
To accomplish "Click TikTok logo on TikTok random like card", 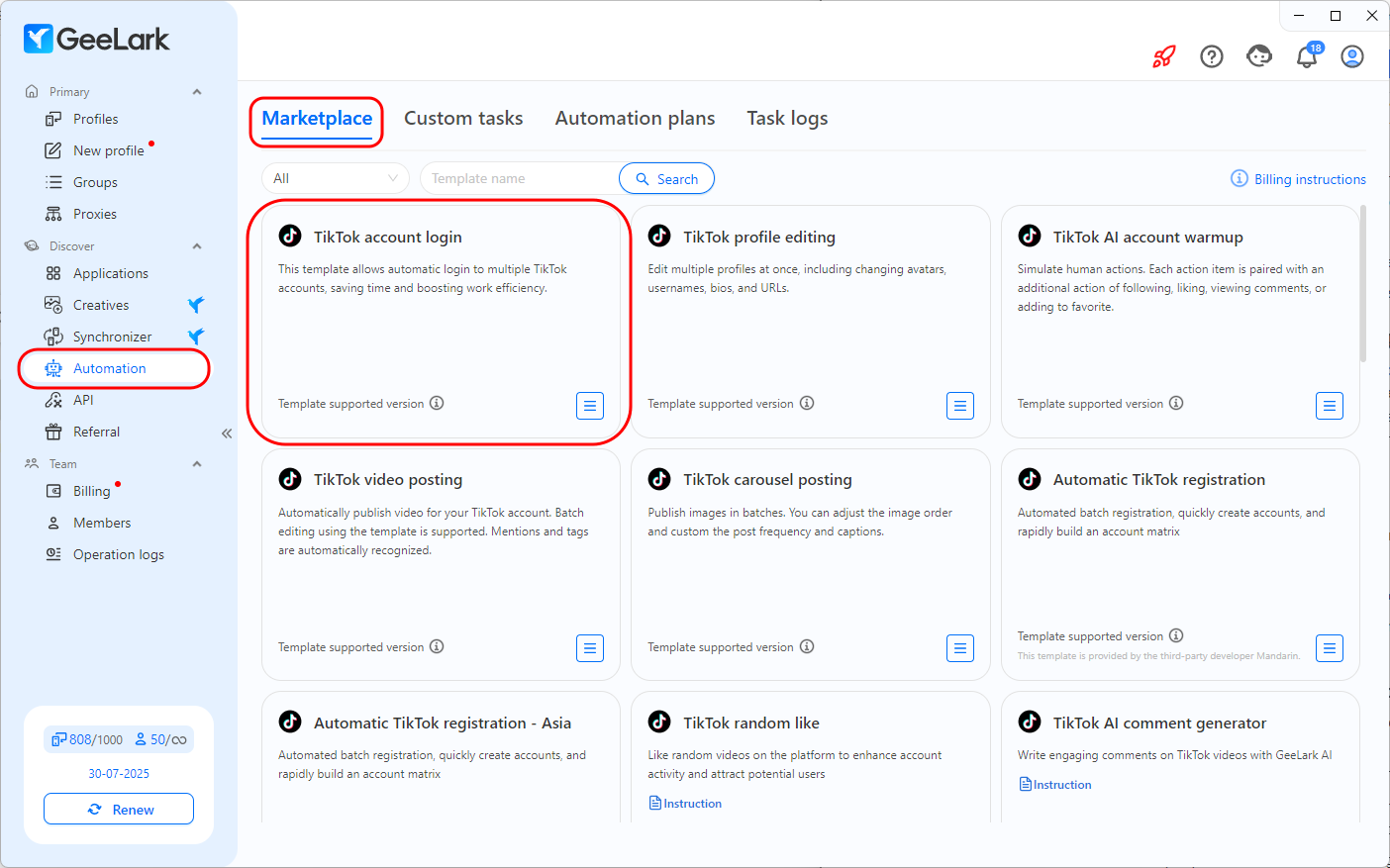I will 659,722.
